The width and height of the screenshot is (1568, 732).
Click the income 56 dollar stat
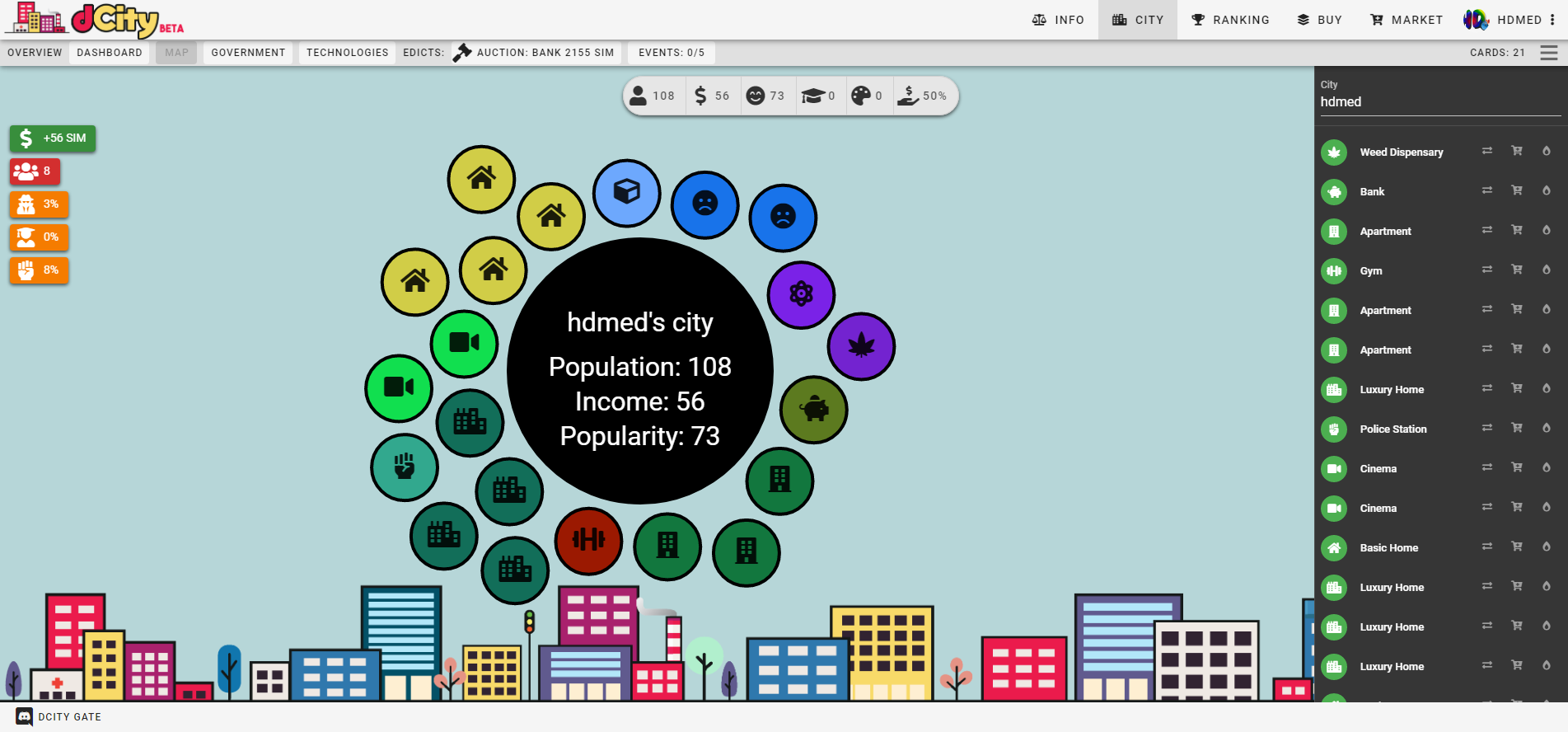point(712,96)
